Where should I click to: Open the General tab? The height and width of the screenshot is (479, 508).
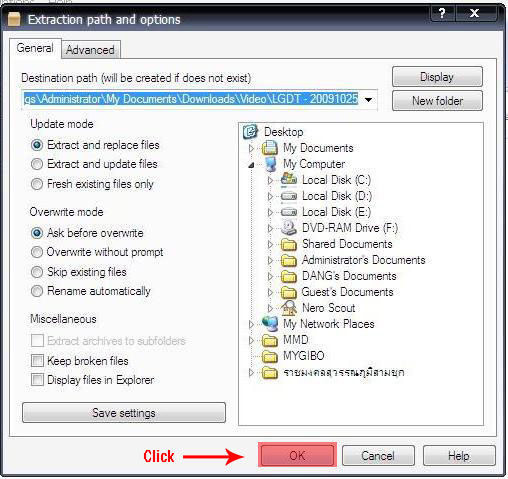[x=35, y=48]
